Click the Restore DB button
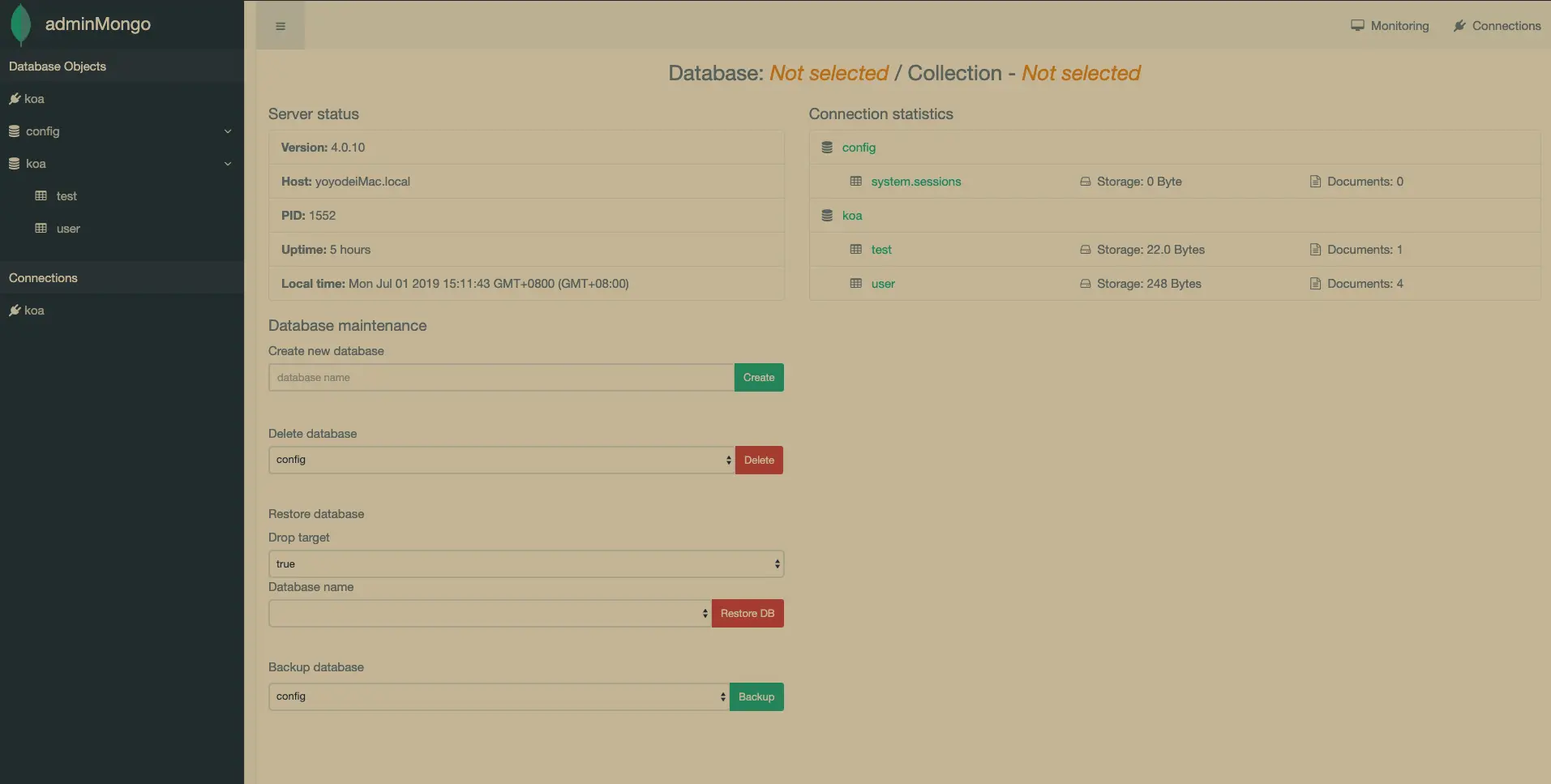The height and width of the screenshot is (784, 1551). coord(748,614)
